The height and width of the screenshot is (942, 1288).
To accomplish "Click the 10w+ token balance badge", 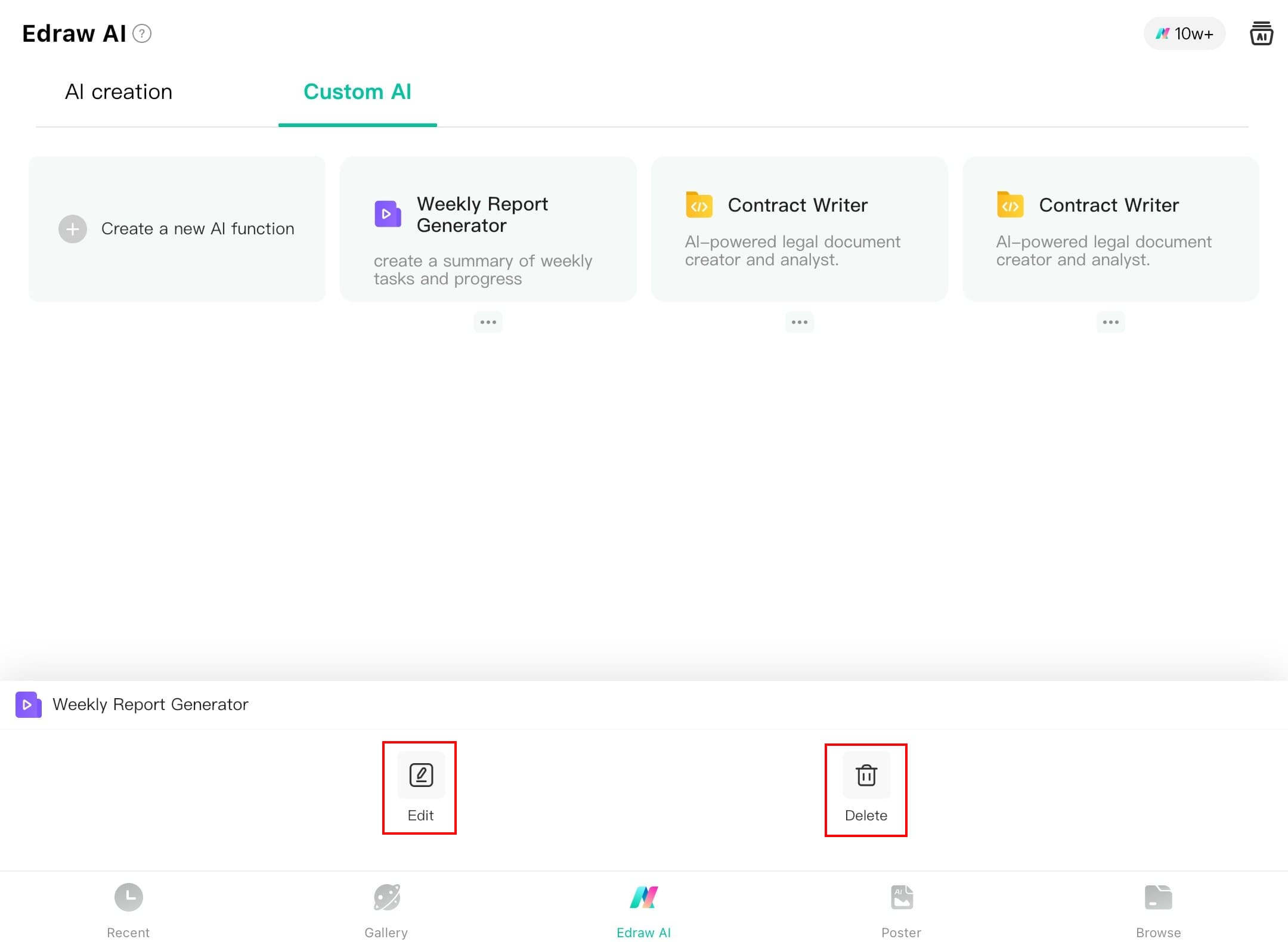I will (x=1184, y=33).
